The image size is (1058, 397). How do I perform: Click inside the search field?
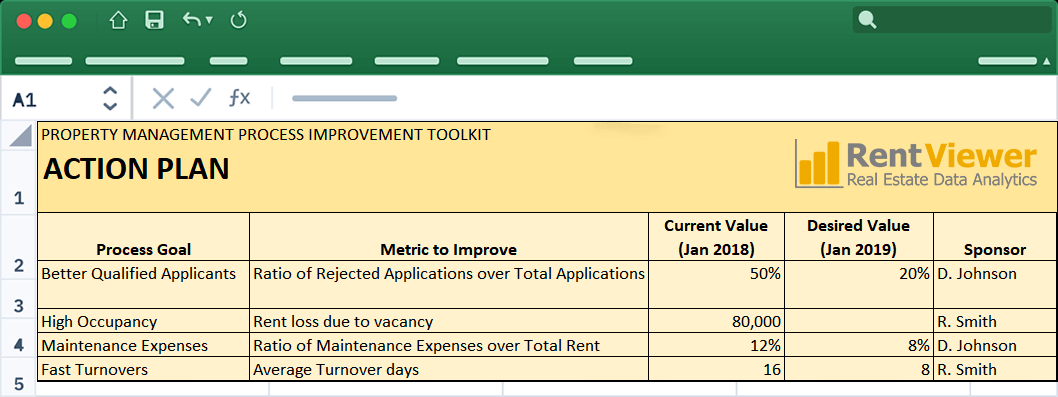pyautogui.click(x=952, y=20)
